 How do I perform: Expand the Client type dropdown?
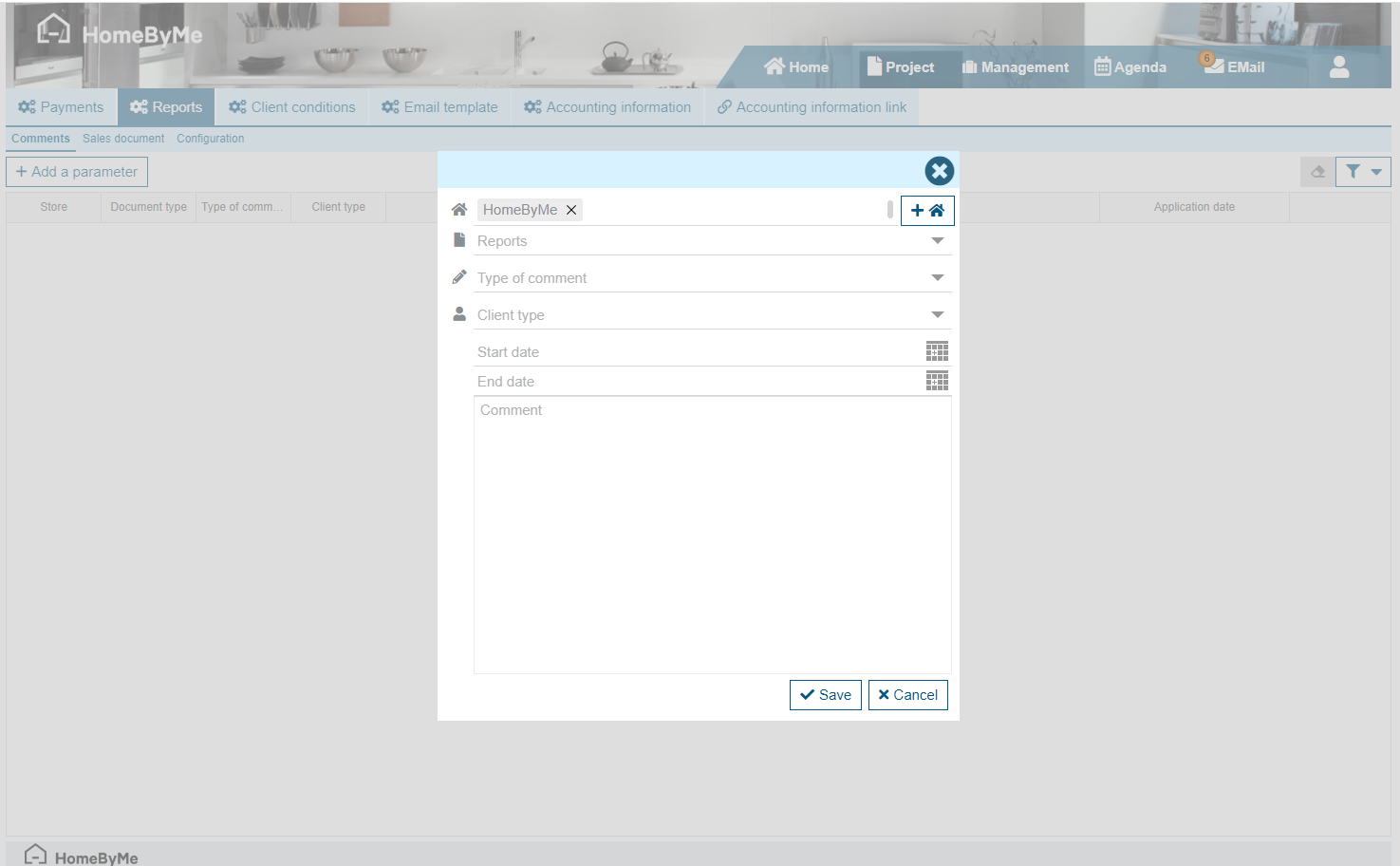pyautogui.click(x=937, y=315)
